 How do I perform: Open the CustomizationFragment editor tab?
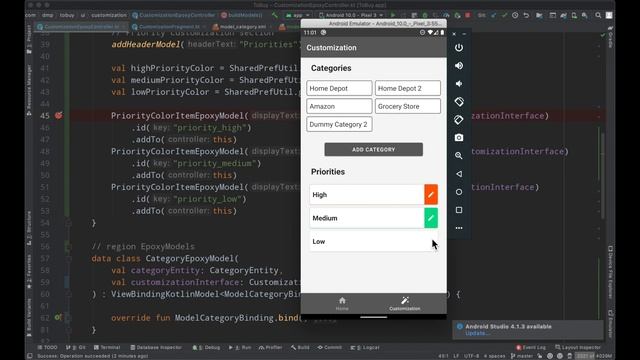pos(169,27)
